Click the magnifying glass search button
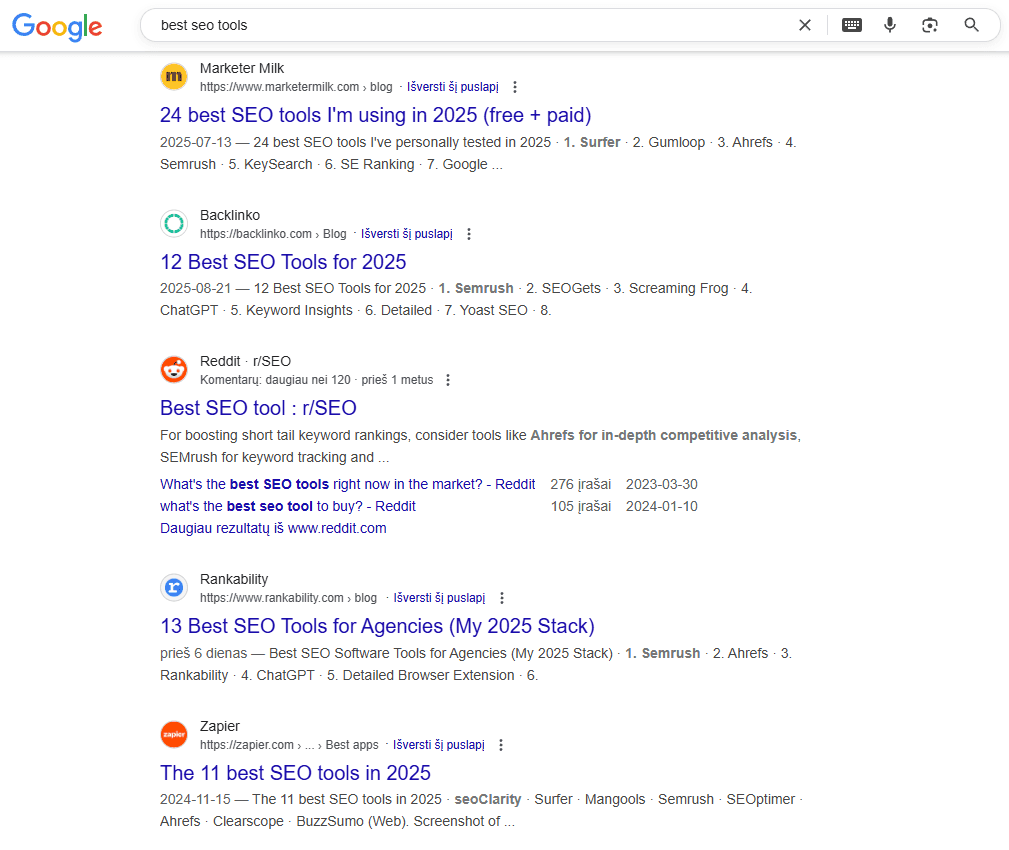1009x850 pixels. click(971, 25)
